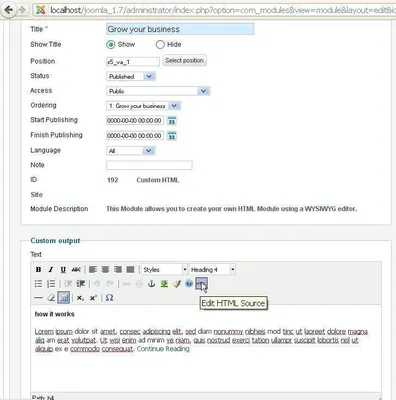Open the Edit HTML Source tool
The image size is (396, 400).
(x=201, y=284)
